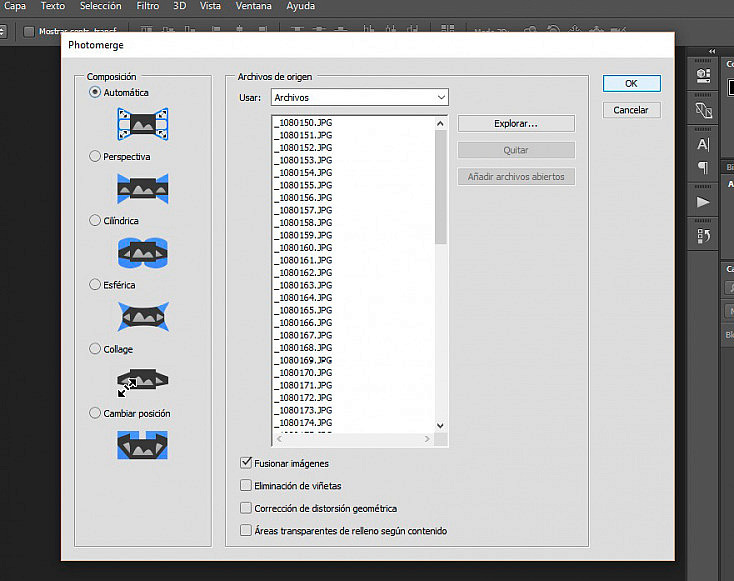Select Collage composition option
Image resolution: width=734 pixels, height=581 pixels.
95,349
